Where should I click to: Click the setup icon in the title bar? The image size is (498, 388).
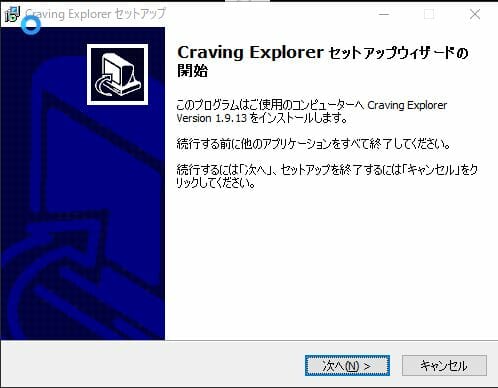[12, 14]
